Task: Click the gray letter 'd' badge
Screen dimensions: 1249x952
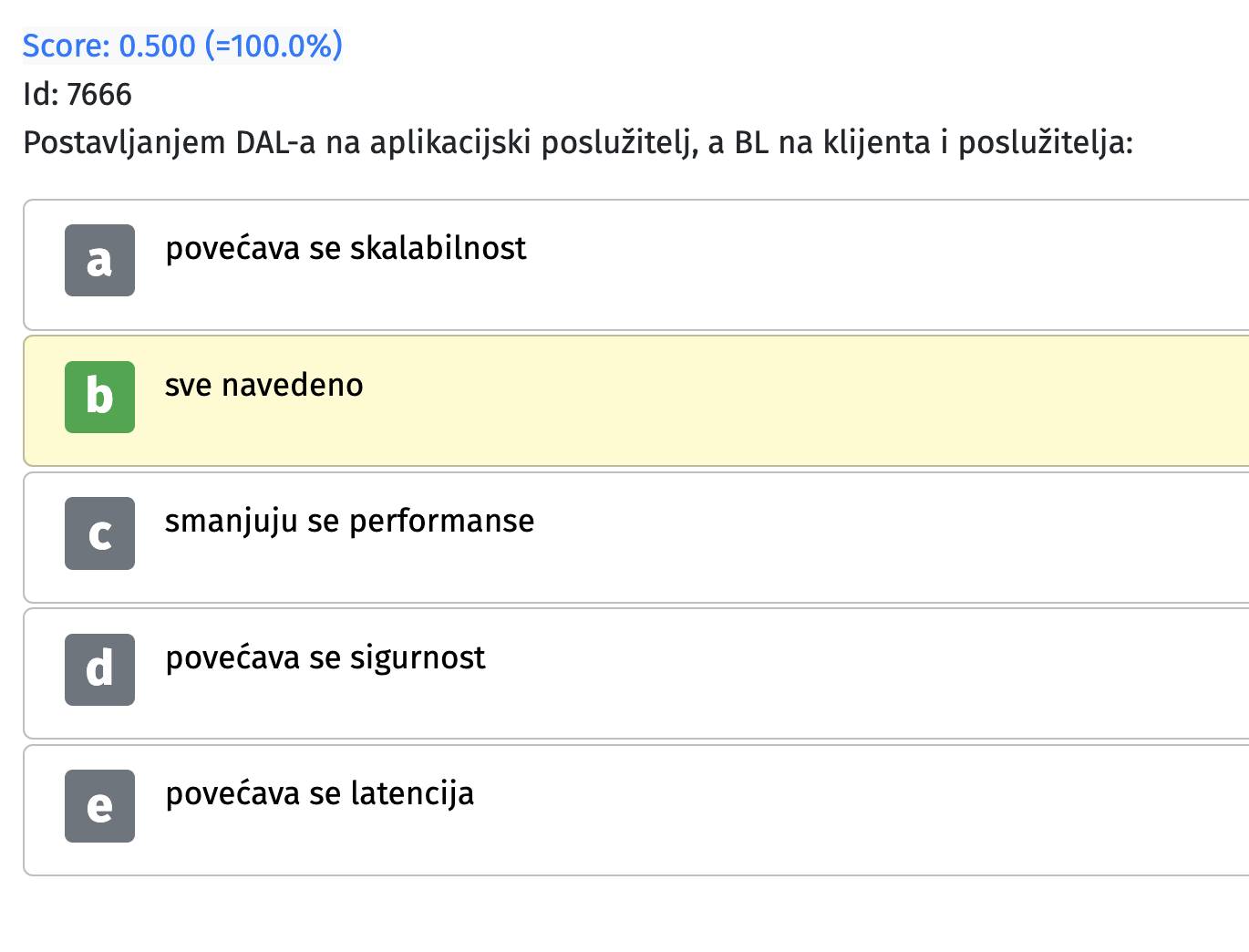Action: tap(99, 669)
